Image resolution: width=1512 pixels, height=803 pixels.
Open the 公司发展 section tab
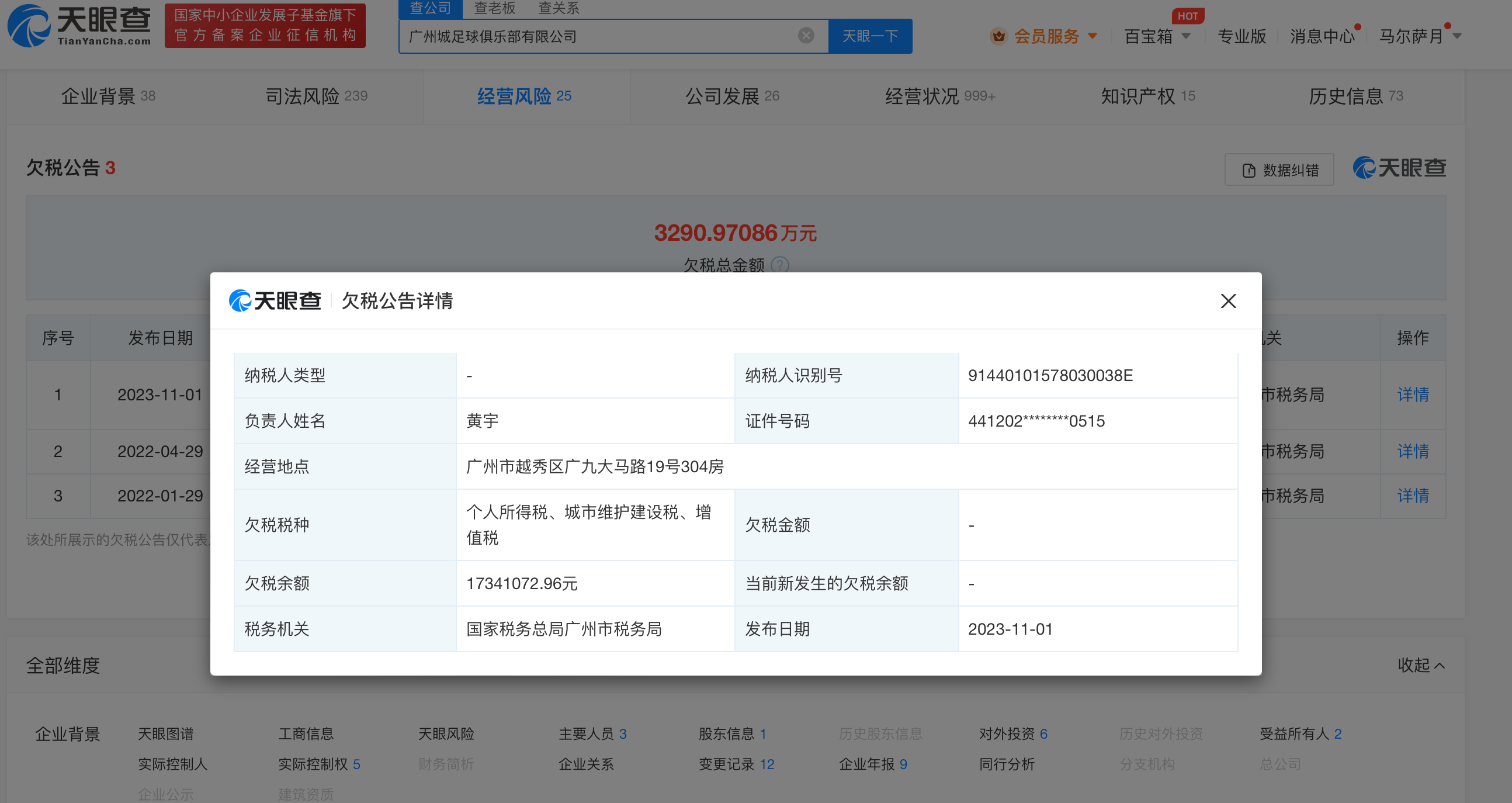tap(733, 96)
